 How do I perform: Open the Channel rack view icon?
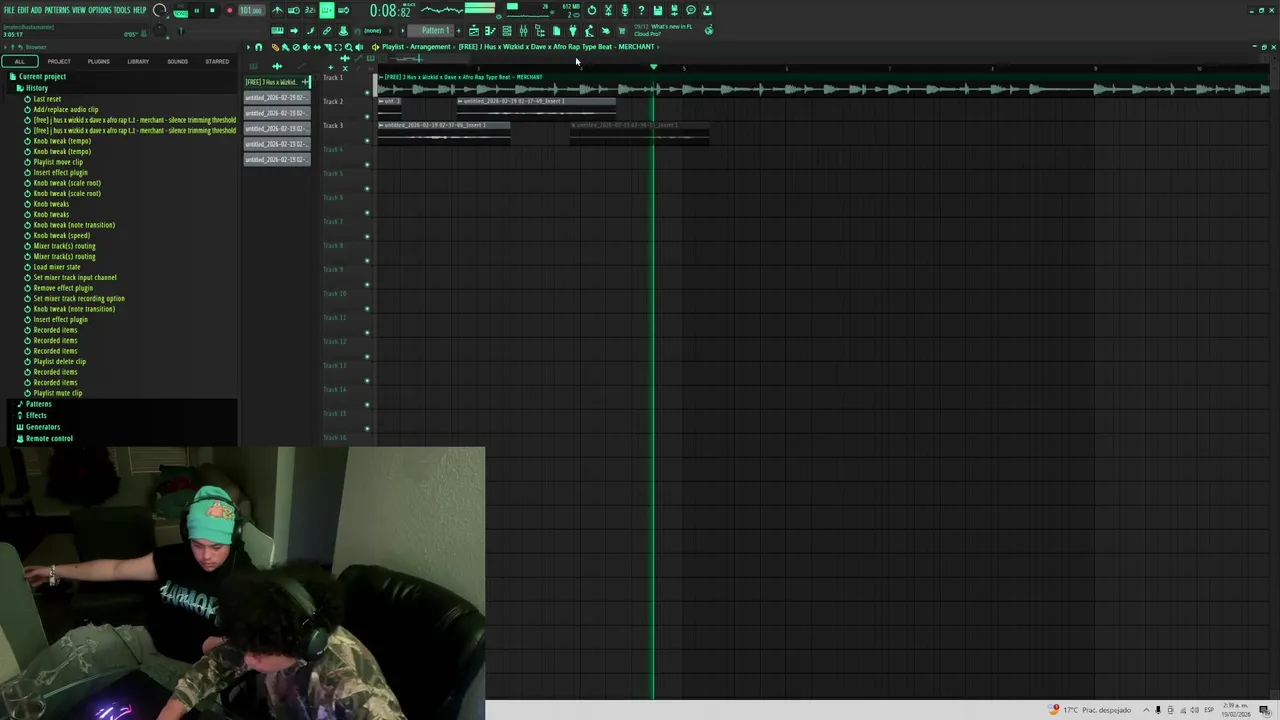pos(507,31)
